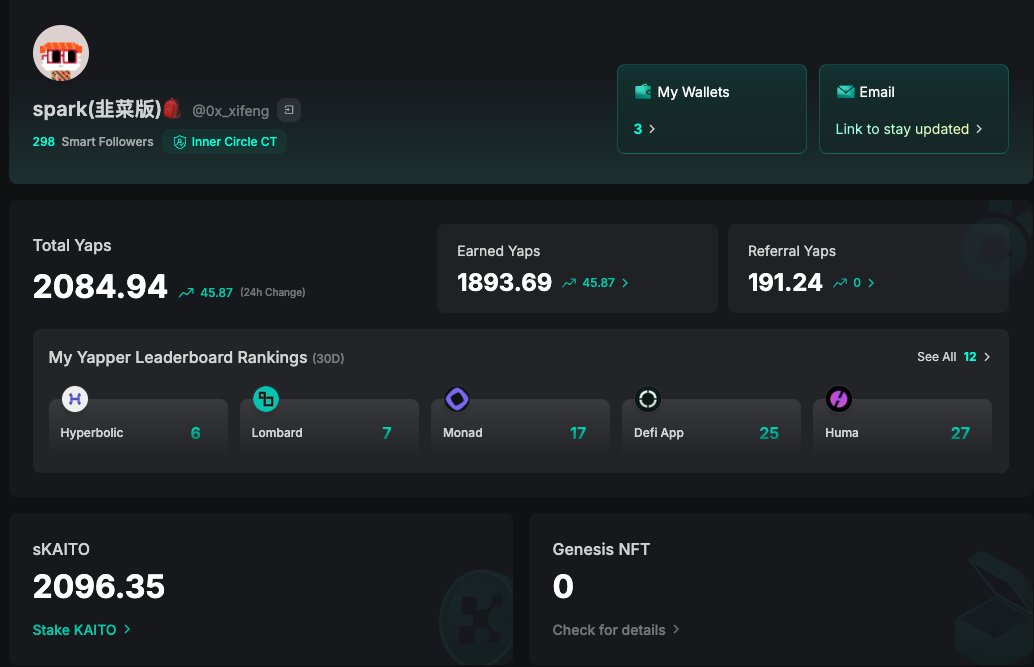Click chevron after Check for details
This screenshot has width=1034, height=667.
[x=676, y=629]
